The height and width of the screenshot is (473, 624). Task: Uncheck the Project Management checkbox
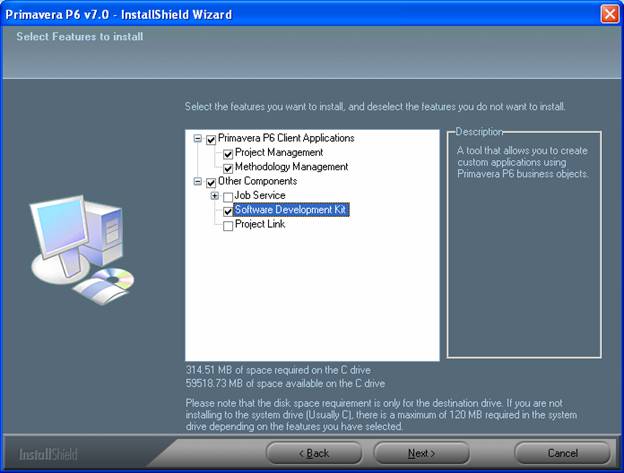(x=228, y=154)
